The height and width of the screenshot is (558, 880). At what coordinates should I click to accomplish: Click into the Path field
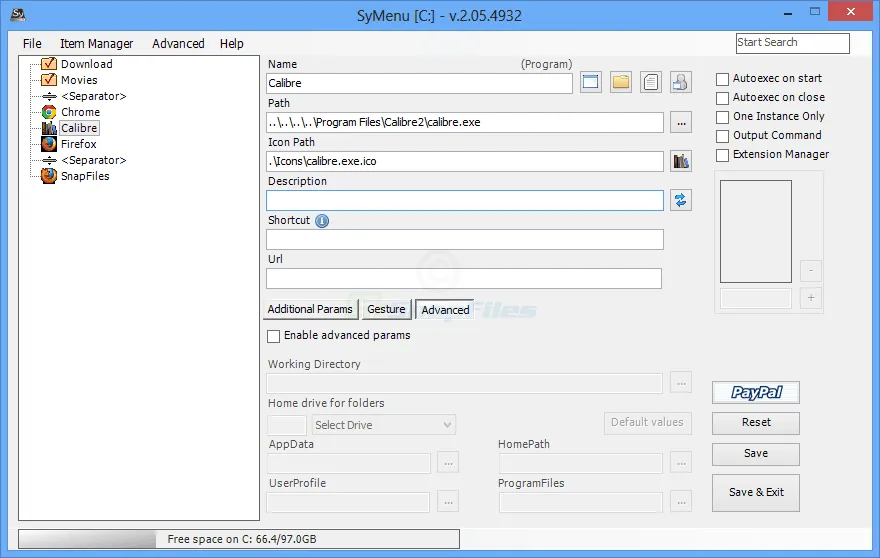pos(465,122)
